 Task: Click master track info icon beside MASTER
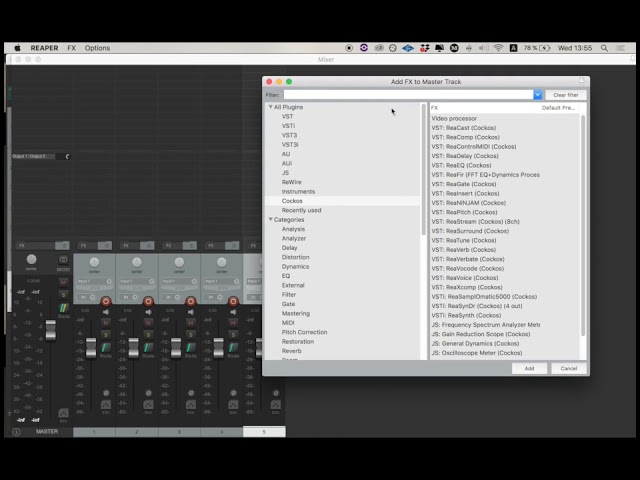tap(16, 431)
